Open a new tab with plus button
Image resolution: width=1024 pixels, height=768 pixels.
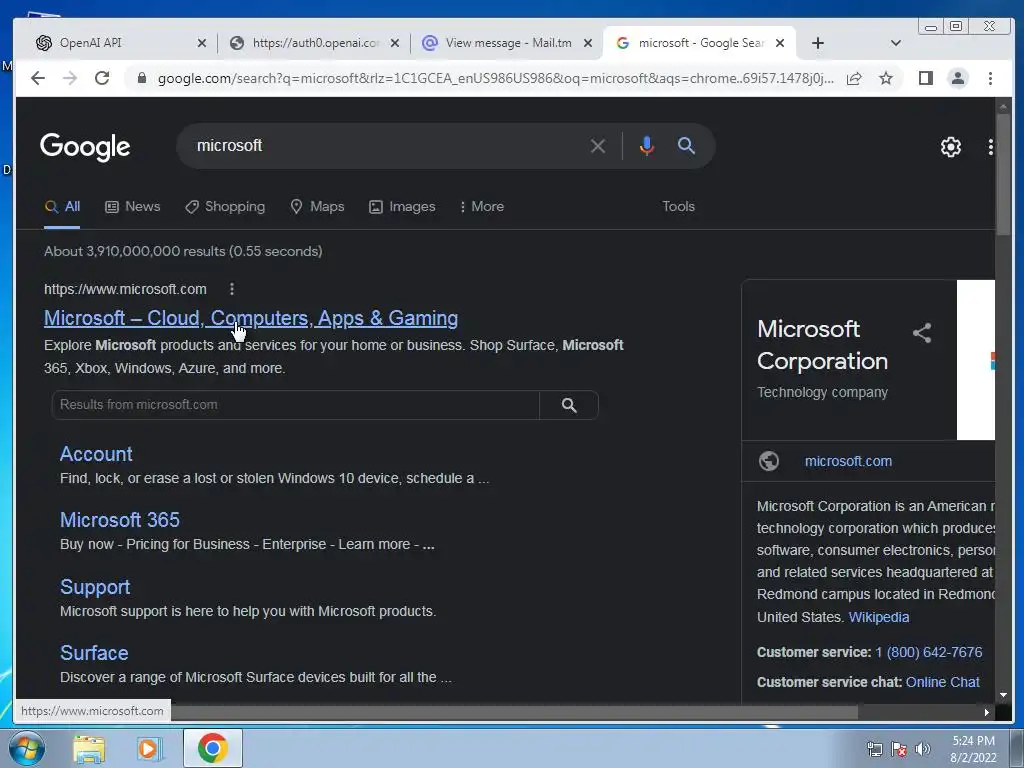pos(818,43)
